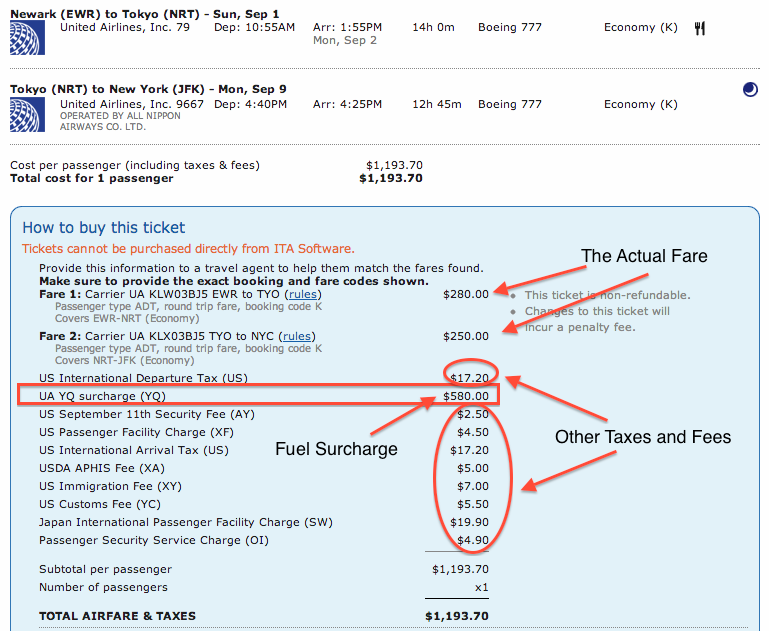The height and width of the screenshot is (631, 769).
Task: Click the $580.00 surcharge amount
Action: click(466, 396)
